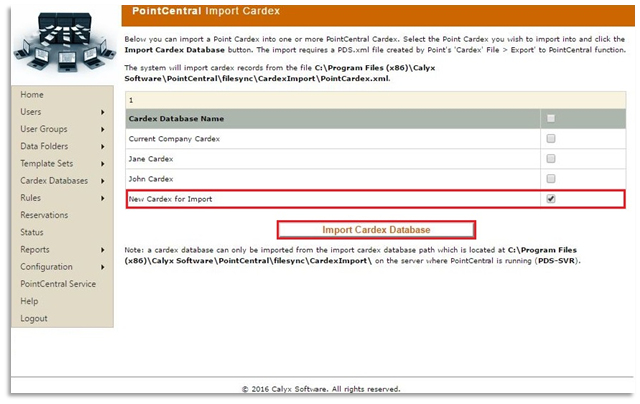Screen dimensions: 640x404
Task: Open the Template Sets menu item
Action: [47, 163]
